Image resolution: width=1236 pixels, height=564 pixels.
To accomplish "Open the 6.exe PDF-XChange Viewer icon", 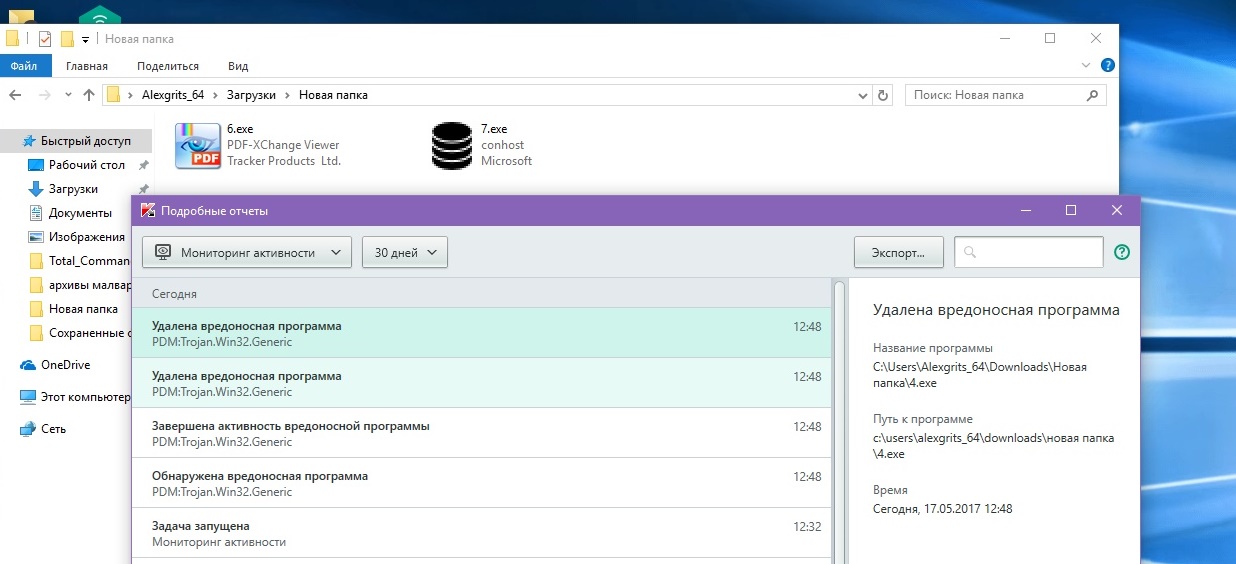I will pyautogui.click(x=197, y=145).
